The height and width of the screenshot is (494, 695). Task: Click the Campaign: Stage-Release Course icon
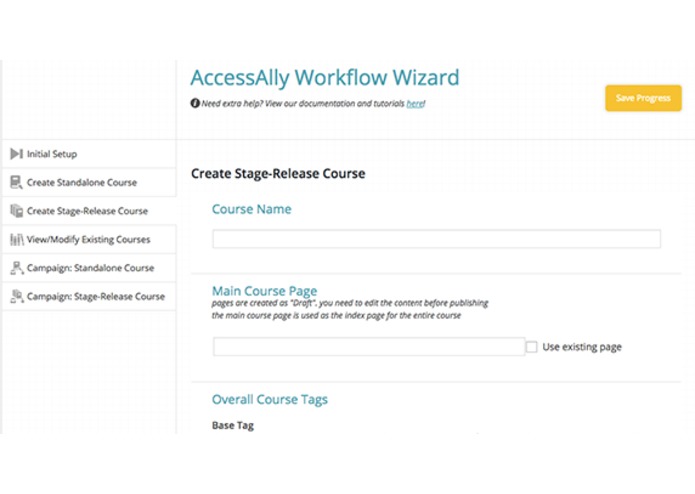[16, 296]
